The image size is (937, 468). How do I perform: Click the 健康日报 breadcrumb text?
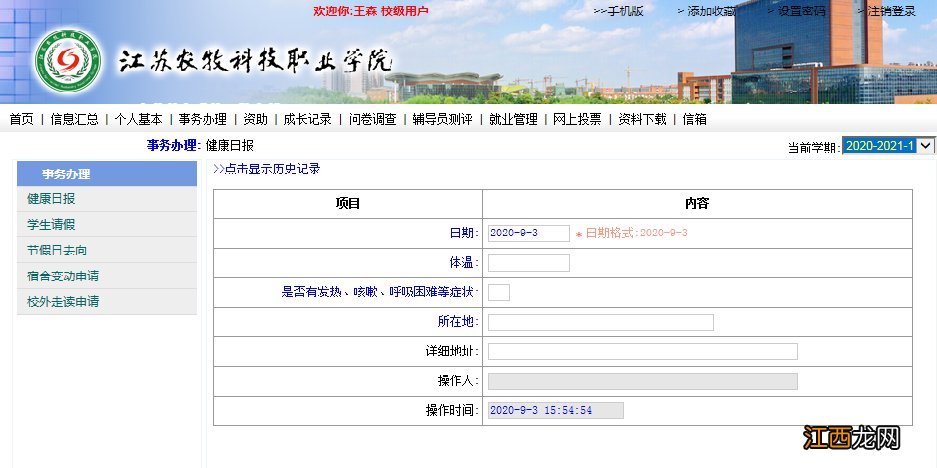pyautogui.click(x=229, y=145)
